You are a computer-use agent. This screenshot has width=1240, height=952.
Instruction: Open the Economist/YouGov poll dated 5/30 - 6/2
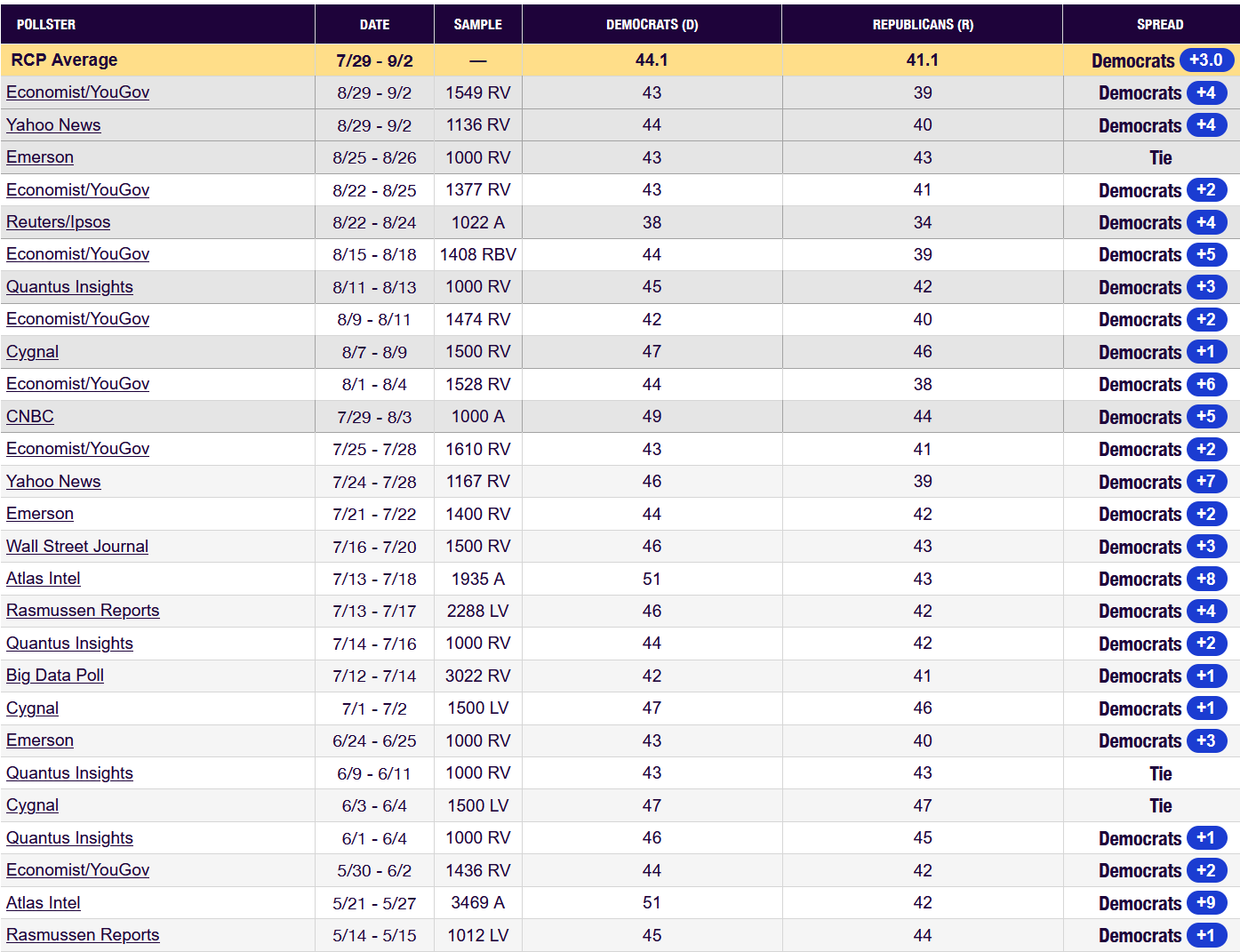[x=77, y=870]
